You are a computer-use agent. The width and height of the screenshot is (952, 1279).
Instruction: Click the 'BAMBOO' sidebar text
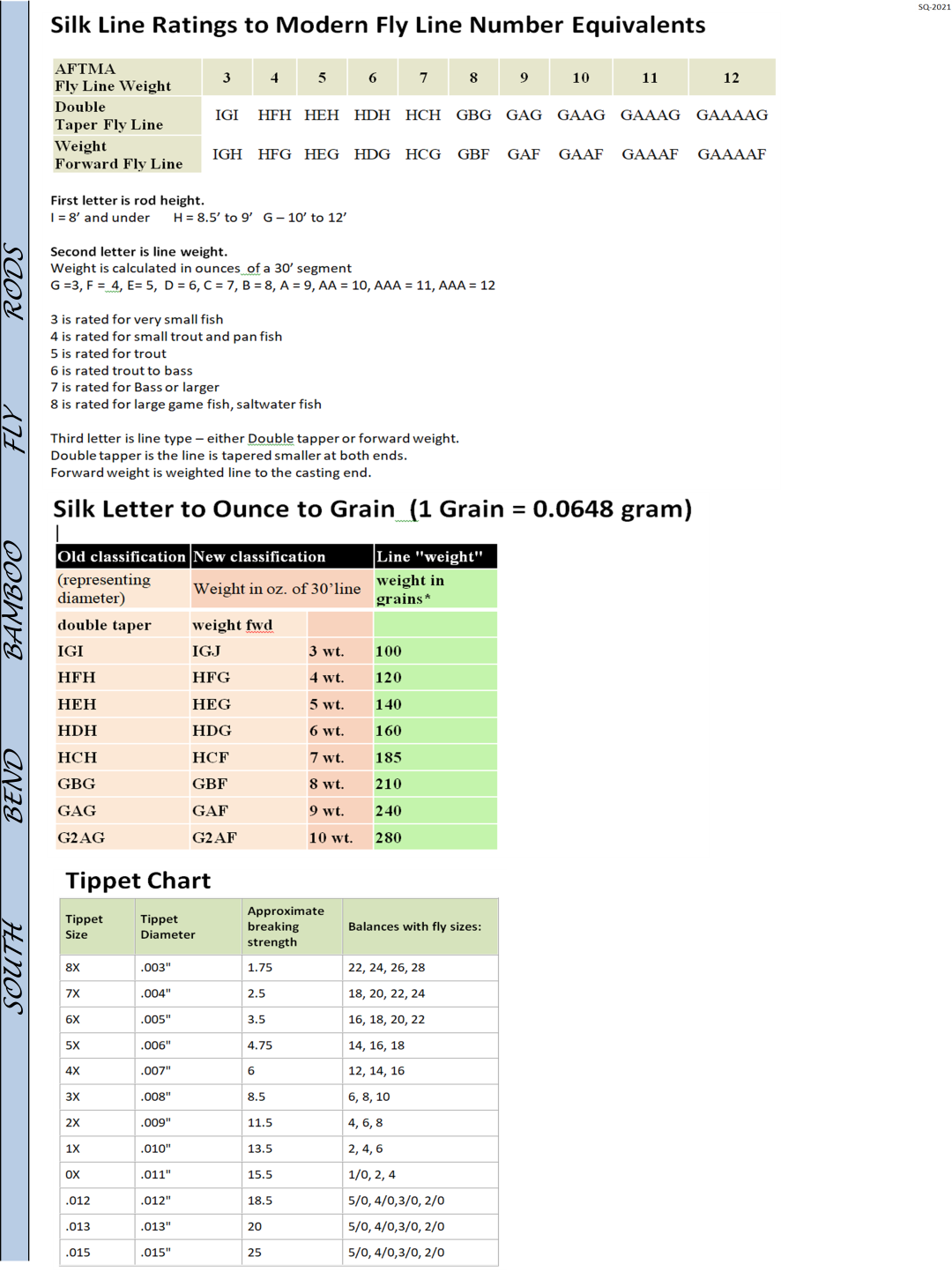click(14, 600)
